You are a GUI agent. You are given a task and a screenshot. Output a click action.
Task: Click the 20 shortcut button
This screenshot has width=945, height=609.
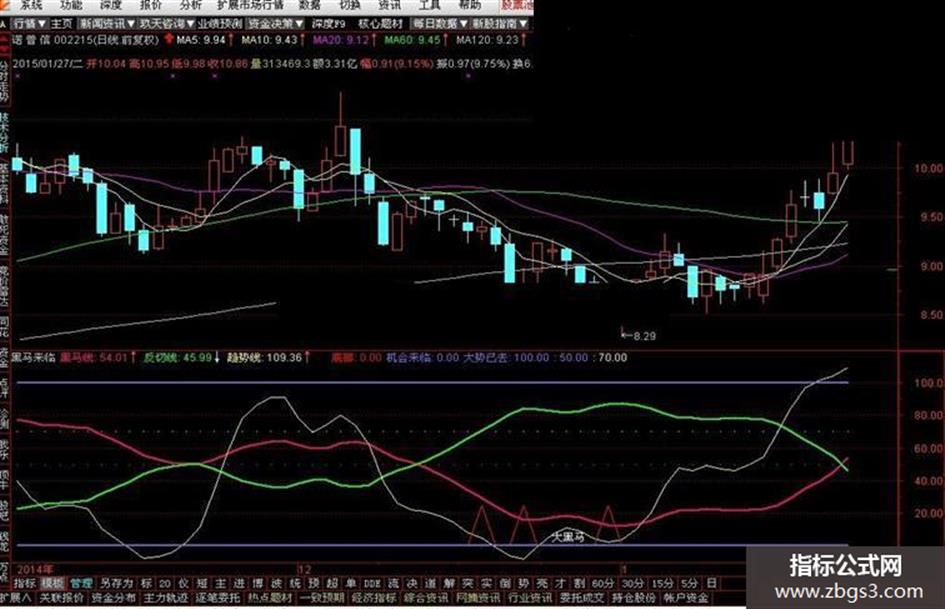pyautogui.click(x=165, y=583)
